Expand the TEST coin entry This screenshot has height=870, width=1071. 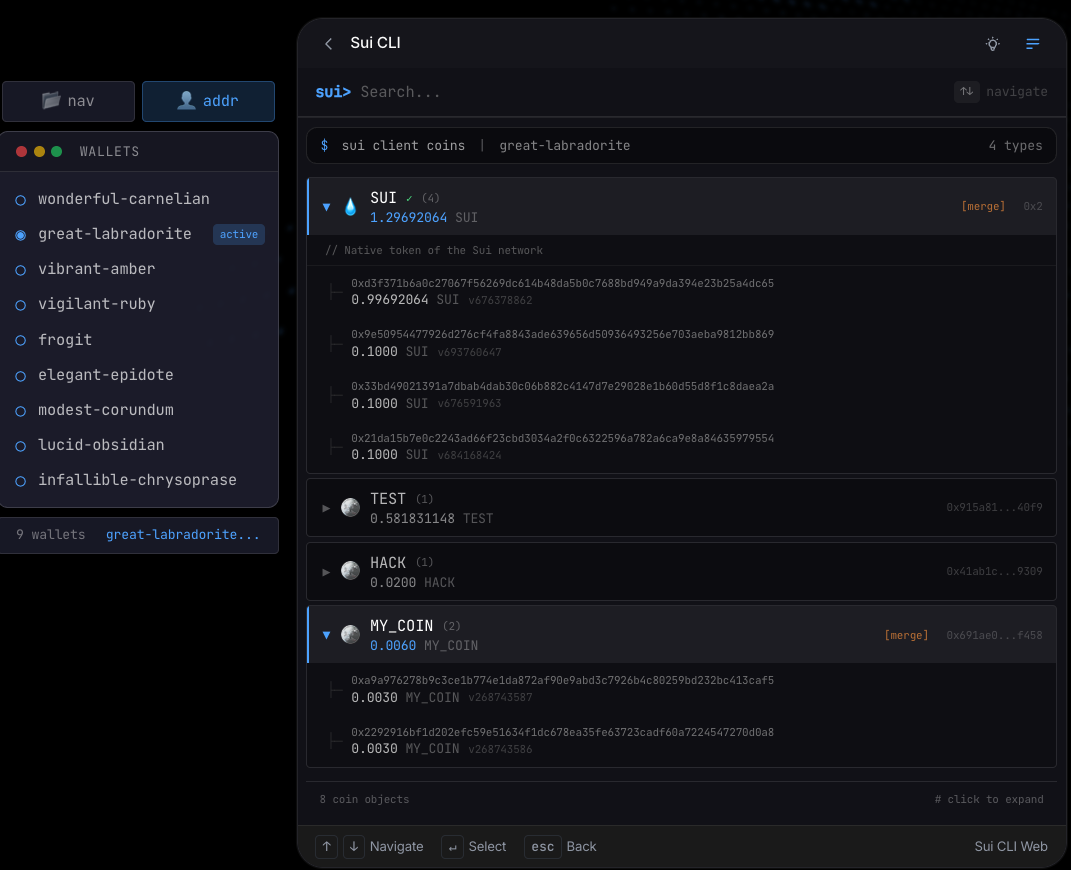tap(326, 507)
